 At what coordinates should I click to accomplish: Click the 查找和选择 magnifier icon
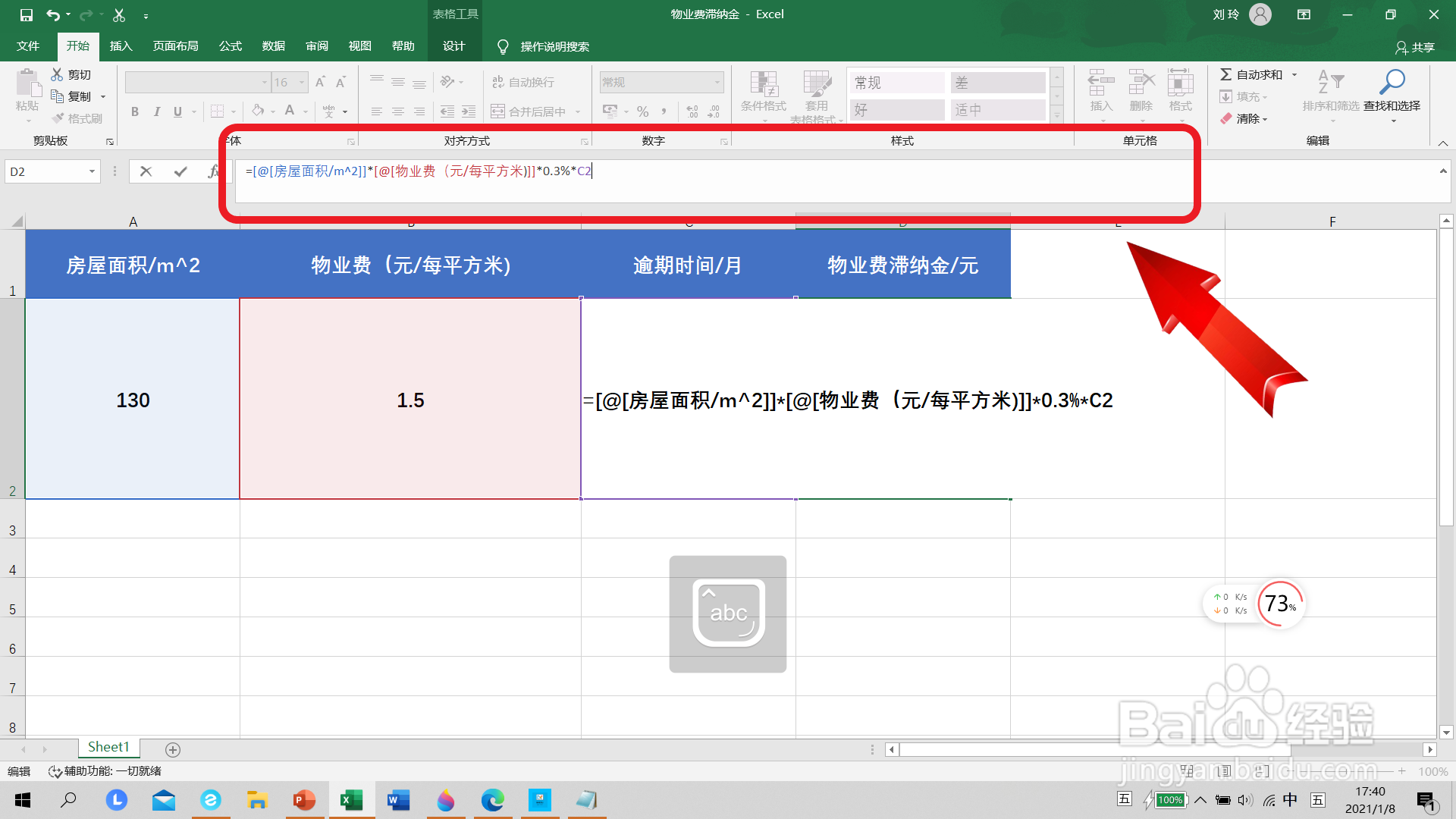(x=1392, y=82)
